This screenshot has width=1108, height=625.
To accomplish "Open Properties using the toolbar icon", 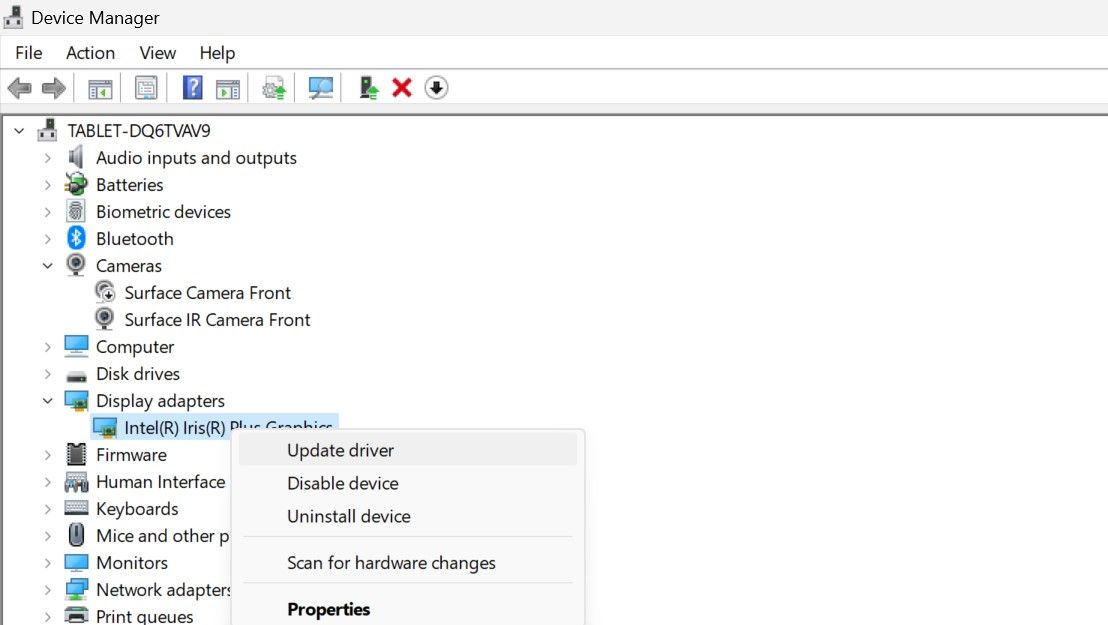I will pos(146,87).
